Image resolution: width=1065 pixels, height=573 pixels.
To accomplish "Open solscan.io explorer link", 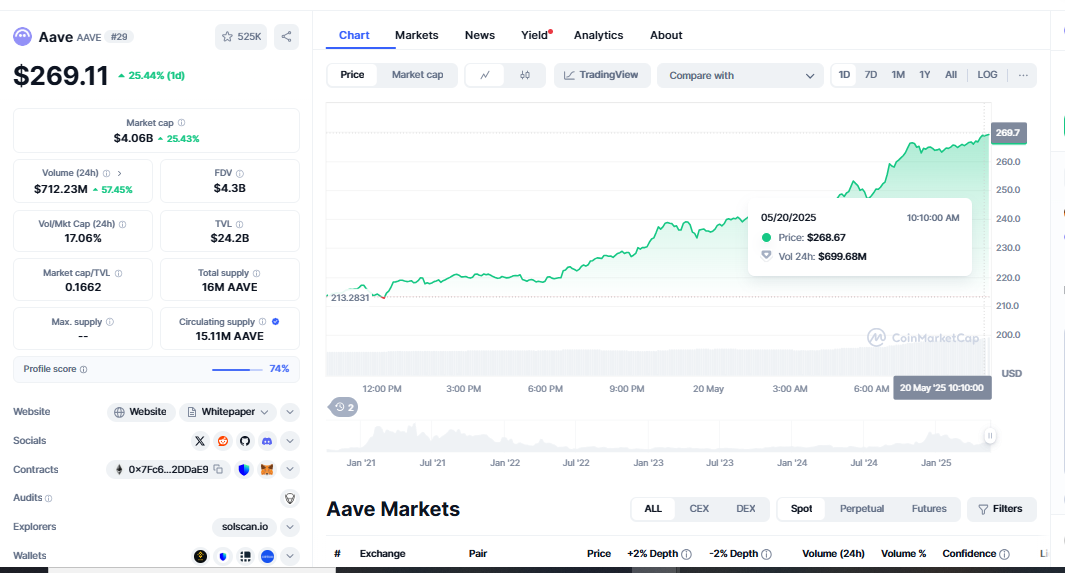I will (245, 527).
